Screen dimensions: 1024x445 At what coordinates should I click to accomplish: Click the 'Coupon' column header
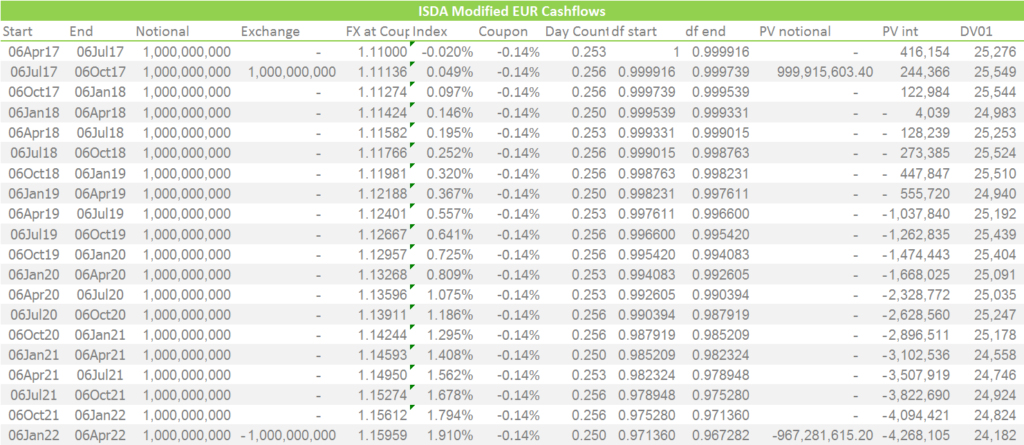tap(503, 31)
